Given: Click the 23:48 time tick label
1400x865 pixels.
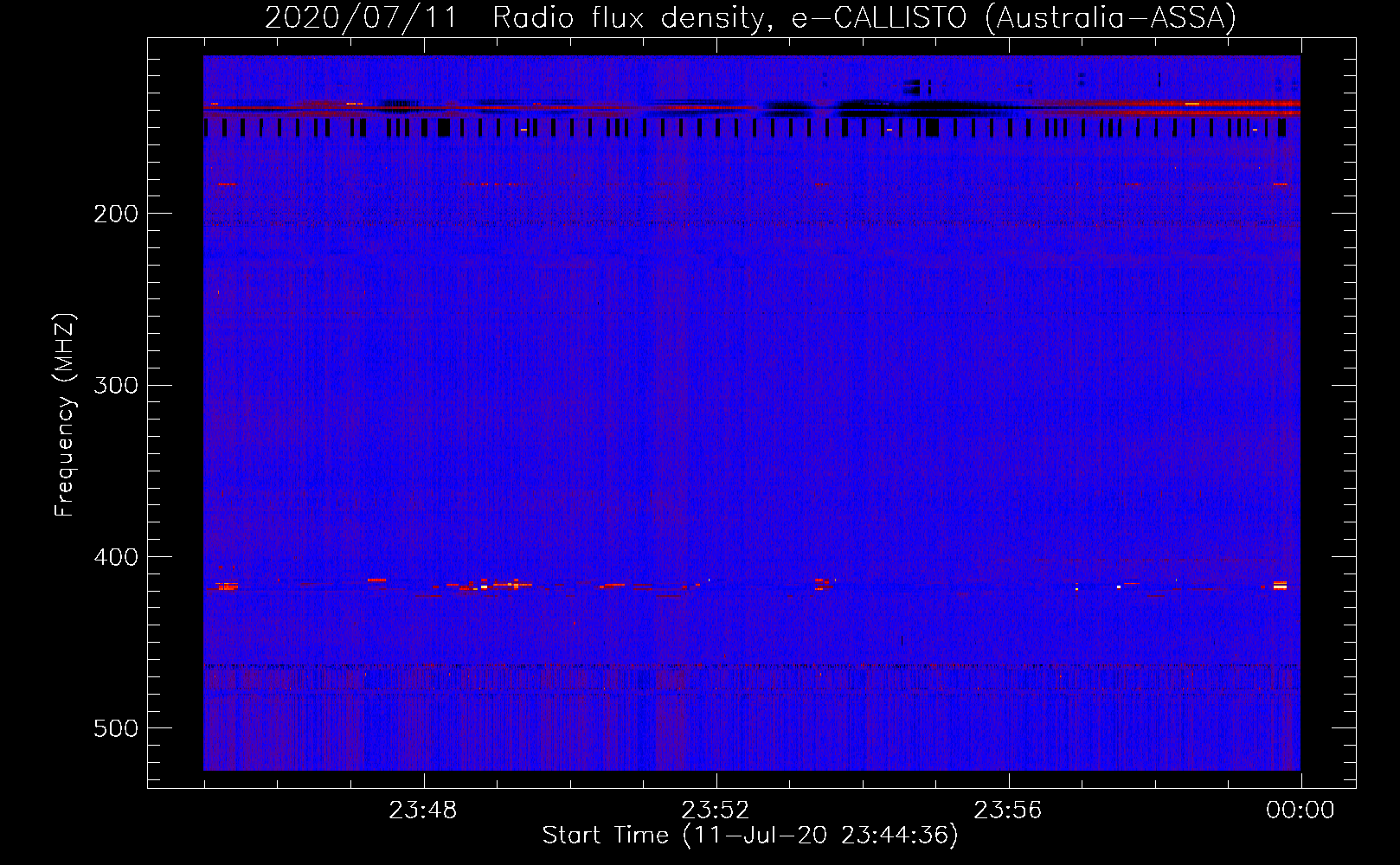Looking at the screenshot, I should coord(422,811).
